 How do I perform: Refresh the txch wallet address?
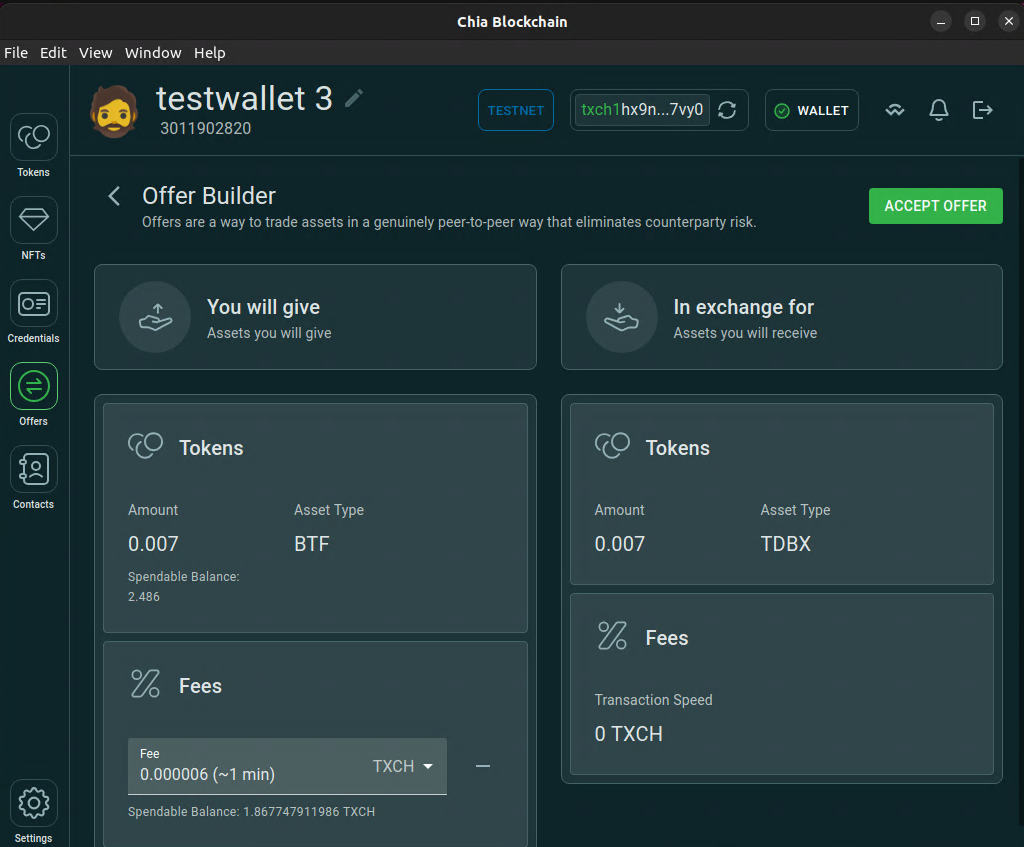click(x=729, y=110)
